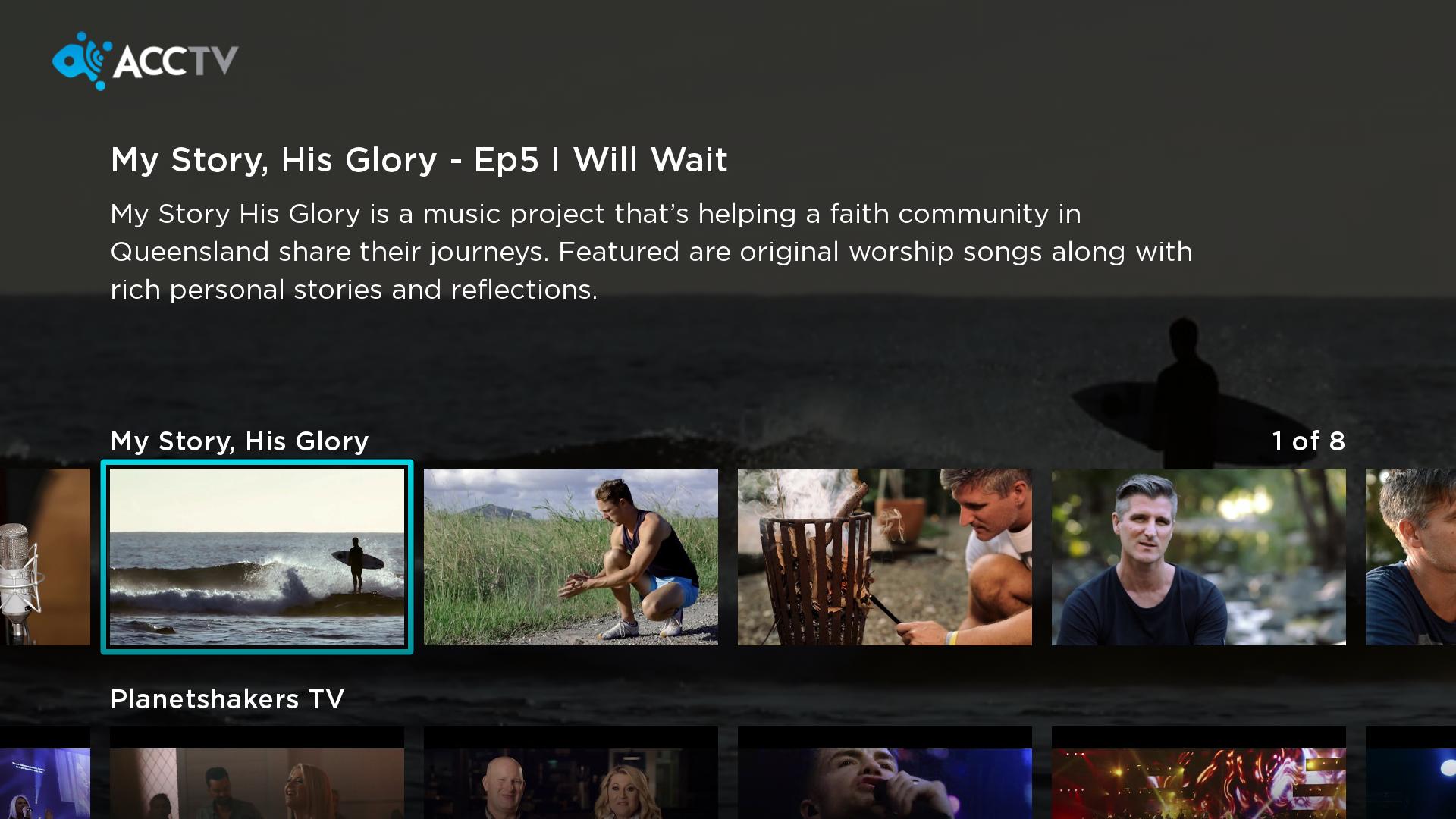
Task: Select the partial Planetshakers blue thumbnail at right edge
Action: 1410,773
